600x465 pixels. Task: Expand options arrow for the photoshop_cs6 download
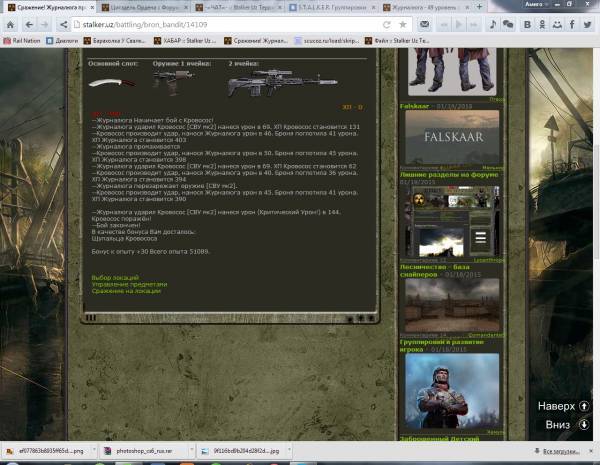click(191, 451)
